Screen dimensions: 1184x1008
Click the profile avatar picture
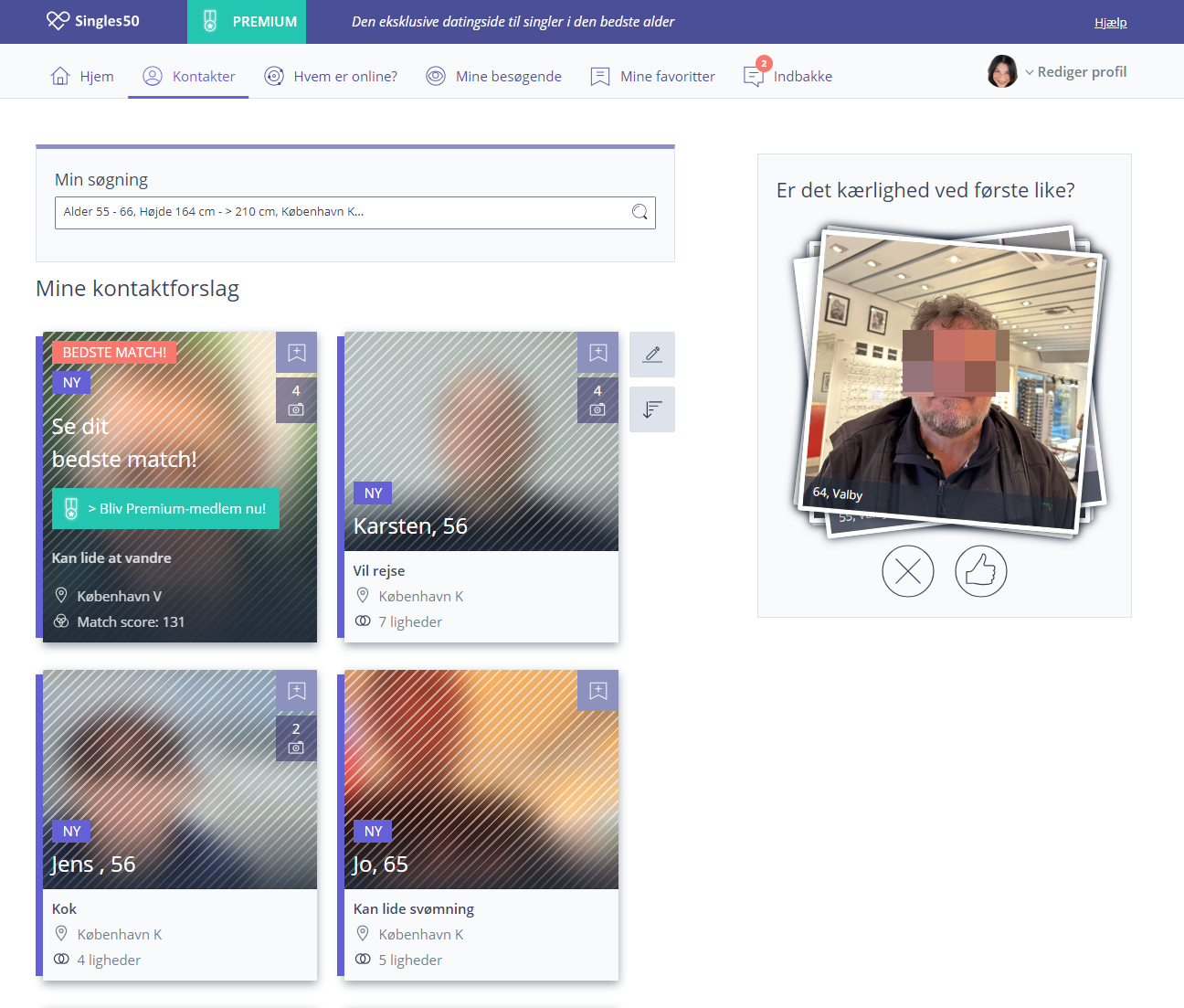click(1002, 71)
